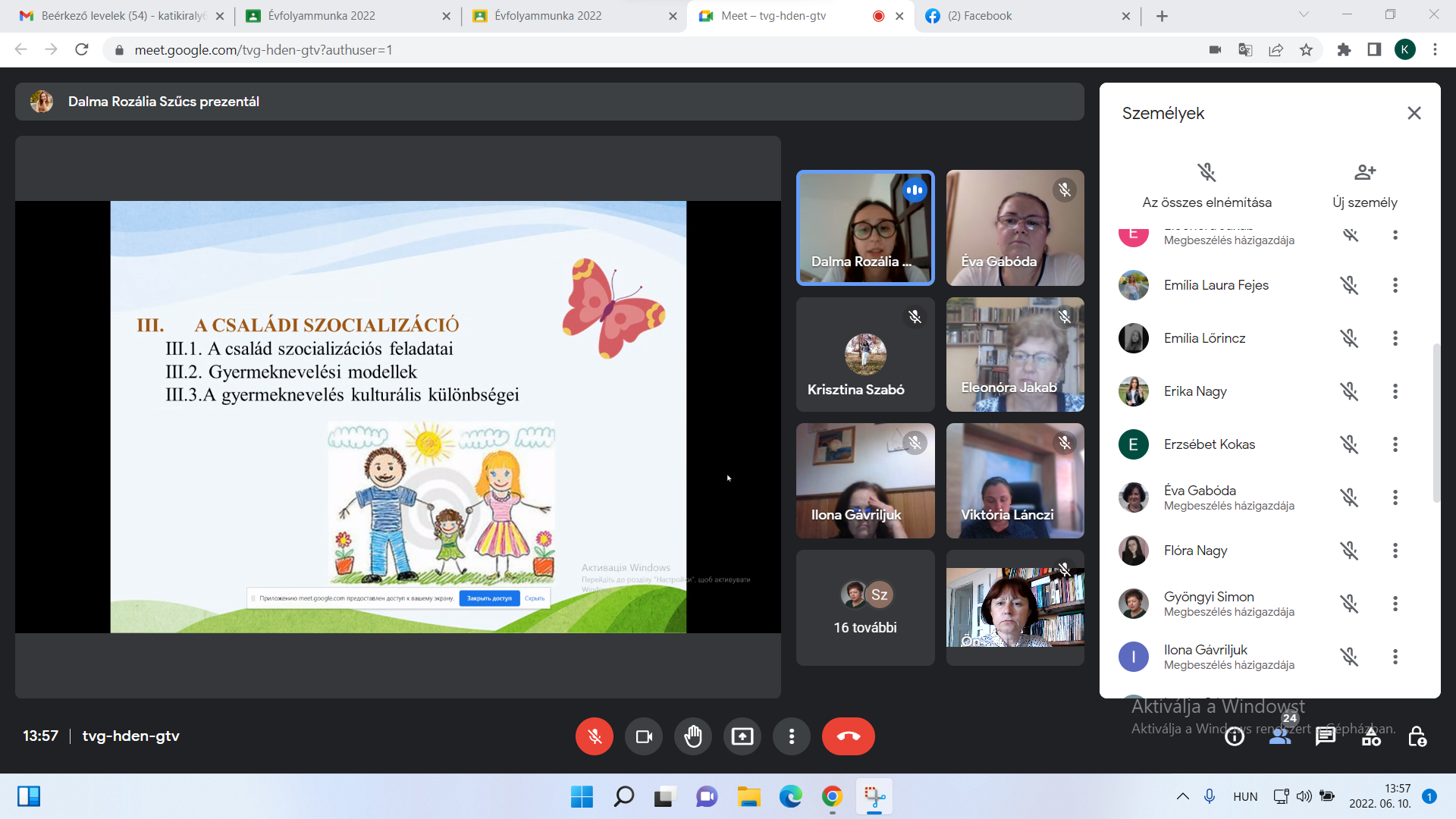
Task: Expand the Windows system tray hidden icons
Action: [1182, 796]
